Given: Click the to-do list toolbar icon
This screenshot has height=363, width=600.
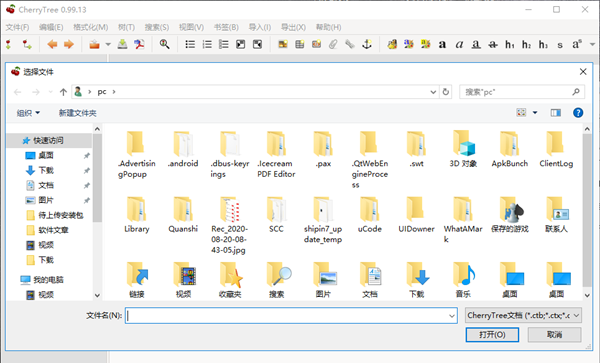Looking at the screenshot, I should point(224,44).
